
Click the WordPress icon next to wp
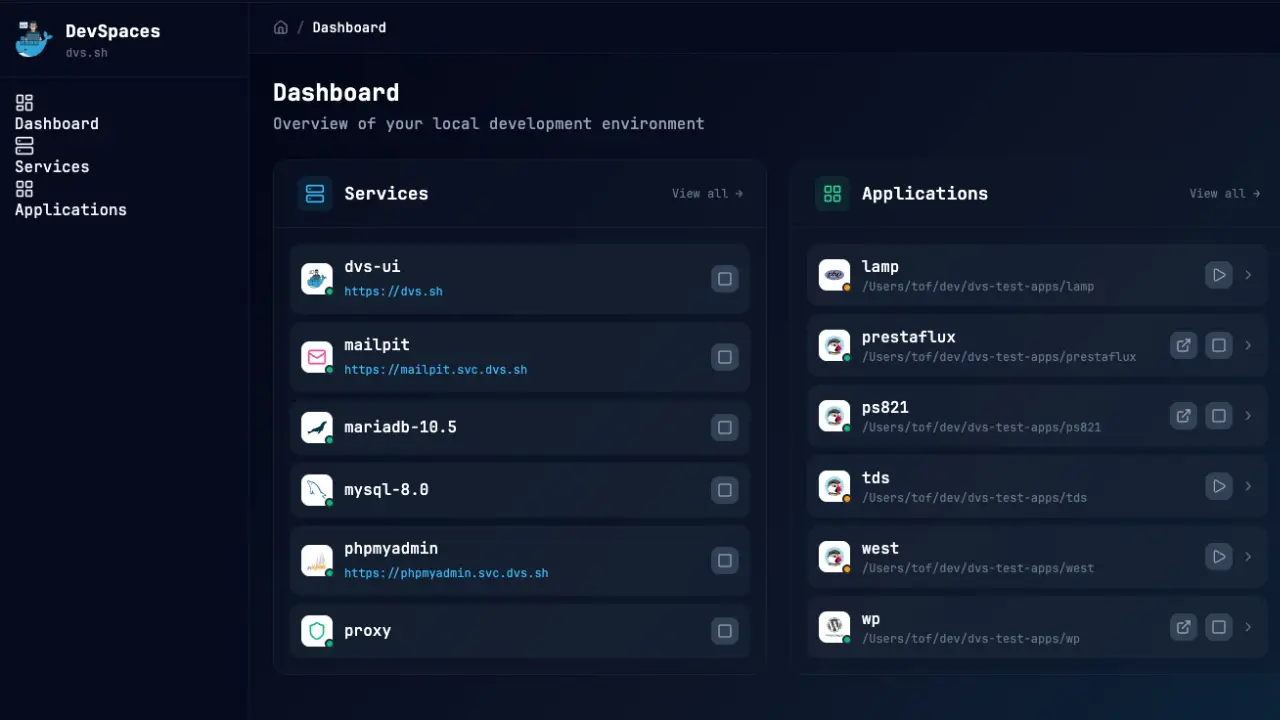coord(834,627)
